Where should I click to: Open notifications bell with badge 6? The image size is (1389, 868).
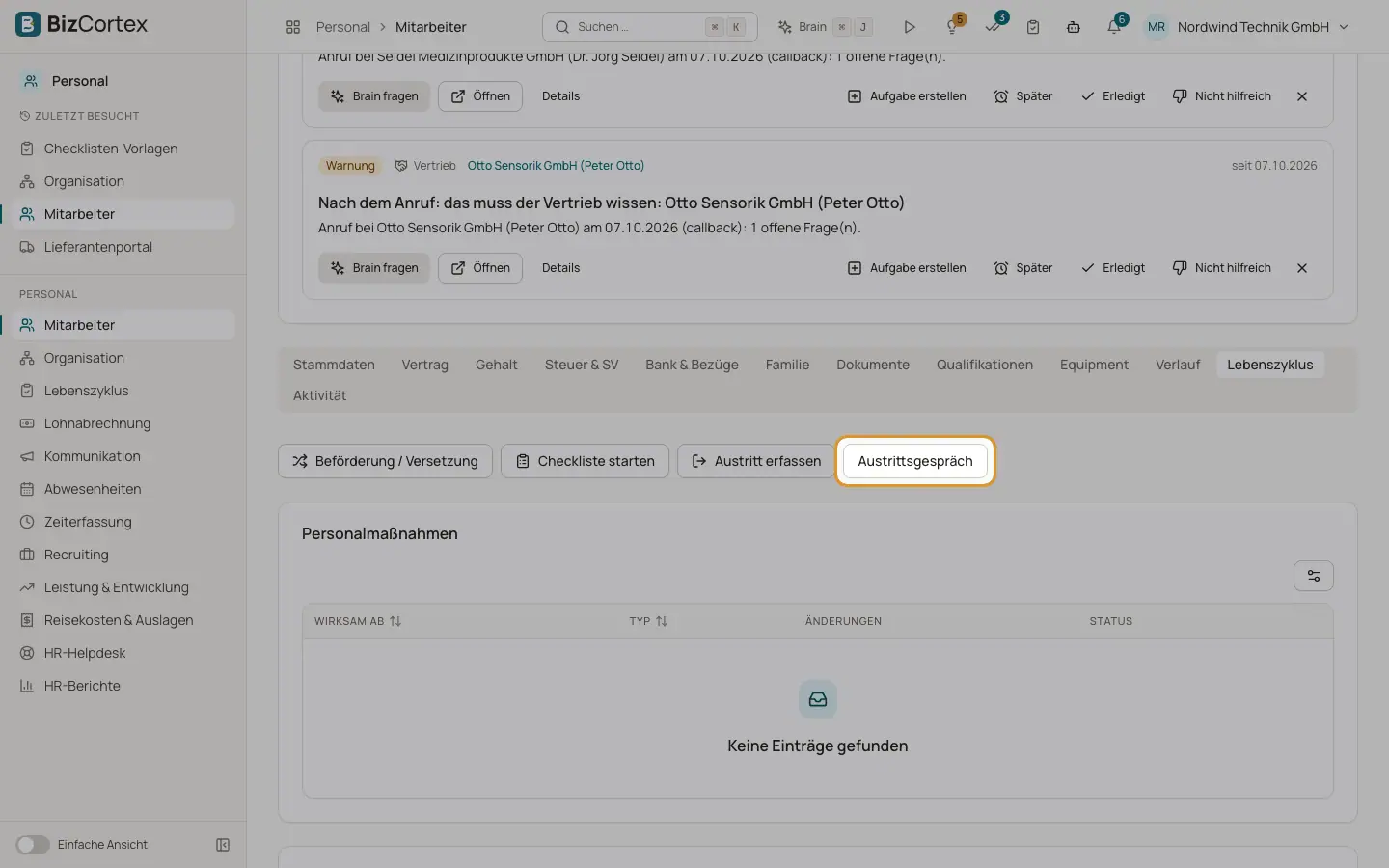click(1115, 26)
